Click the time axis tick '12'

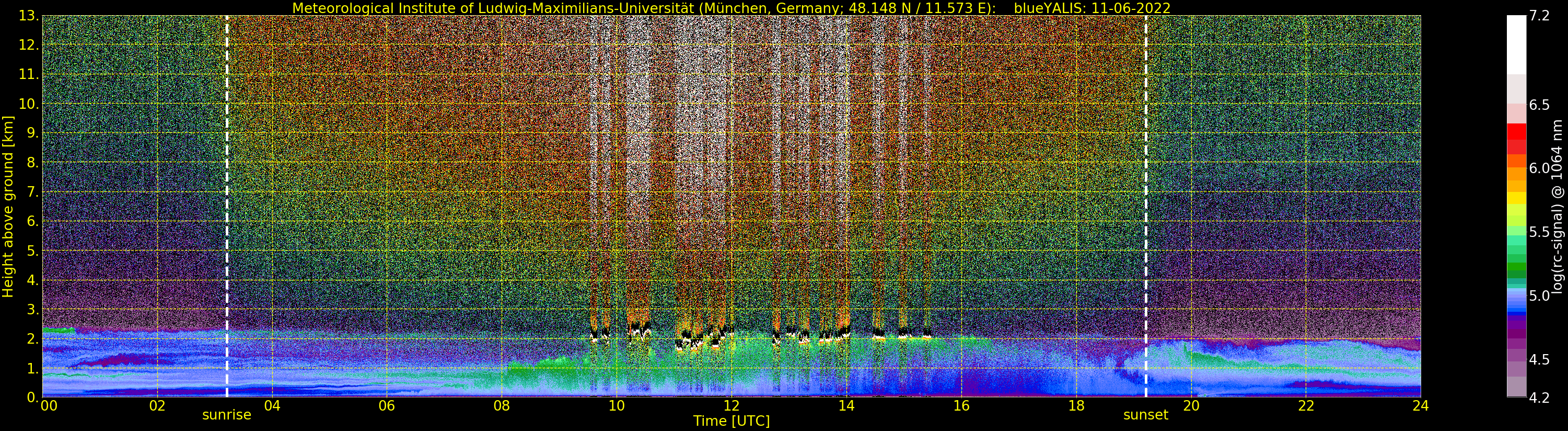point(731,406)
